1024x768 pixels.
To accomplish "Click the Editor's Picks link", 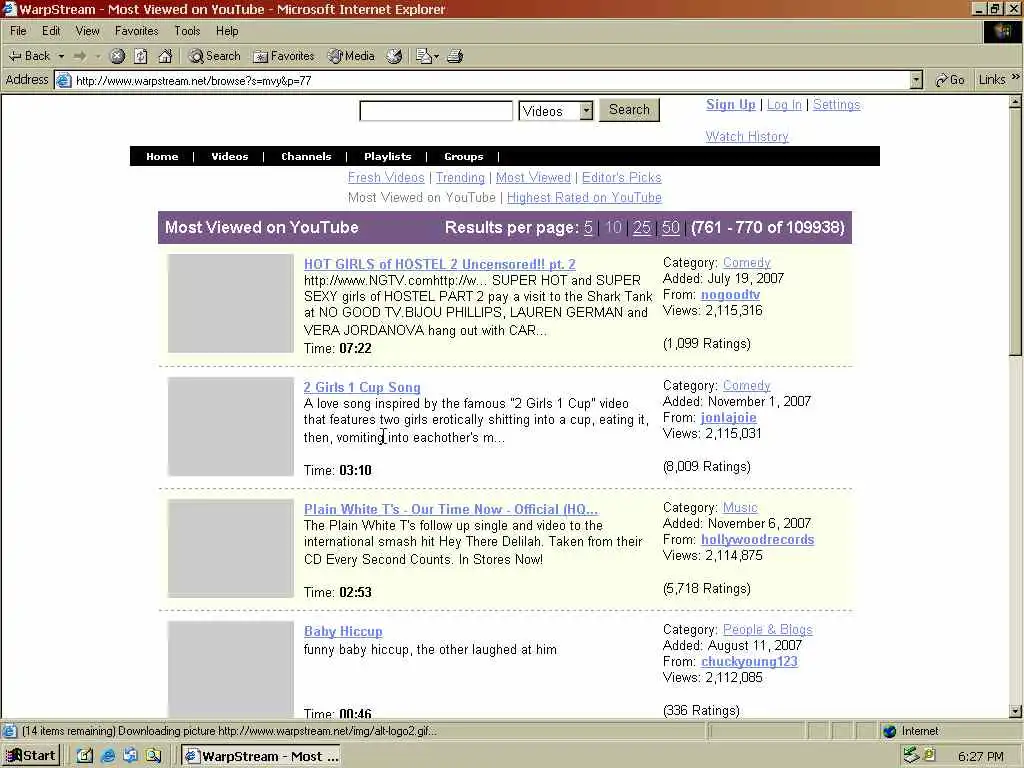I will pyautogui.click(x=622, y=178).
